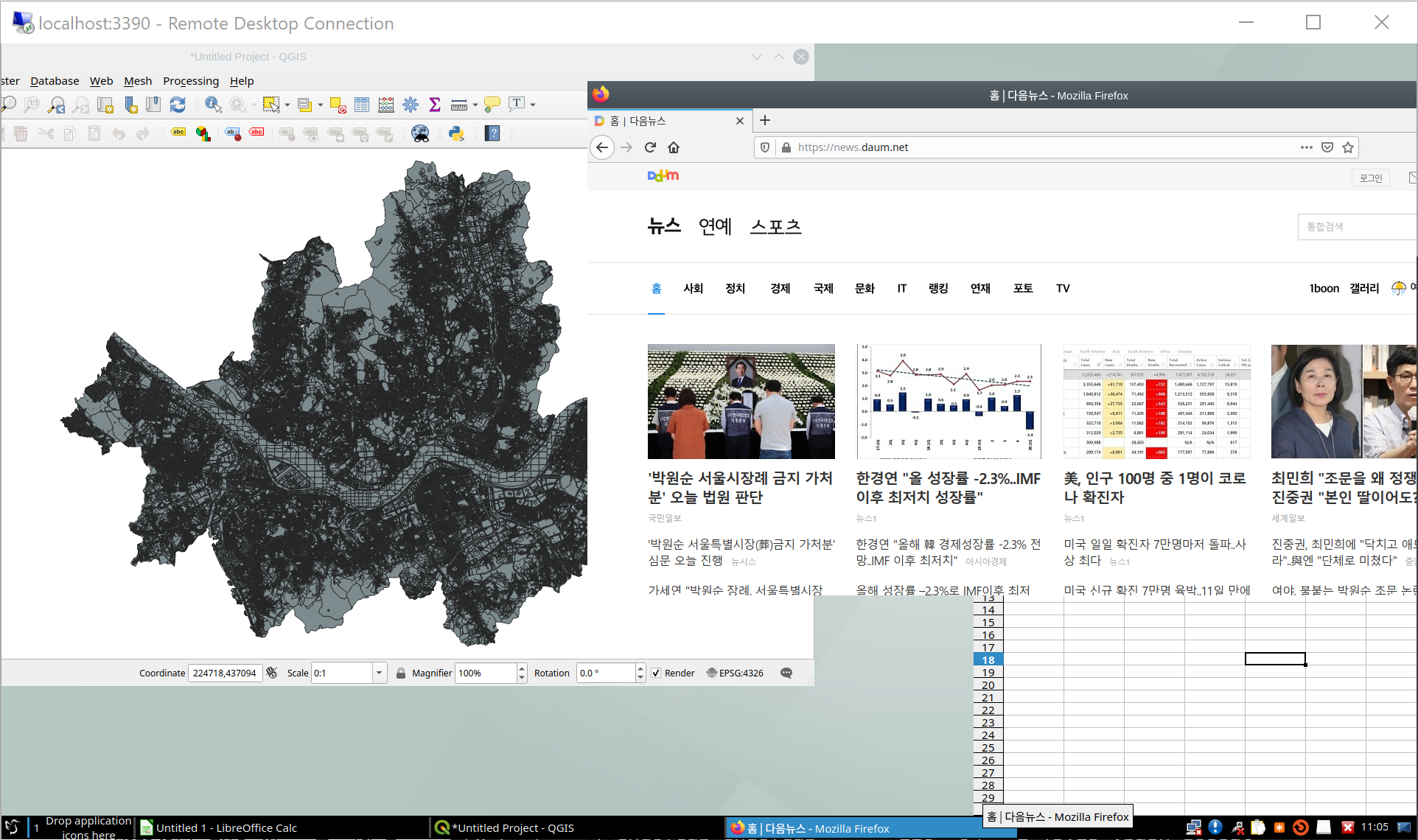The image size is (1418, 840).
Task: Click the 로그인 button on Daum
Action: (x=1371, y=178)
